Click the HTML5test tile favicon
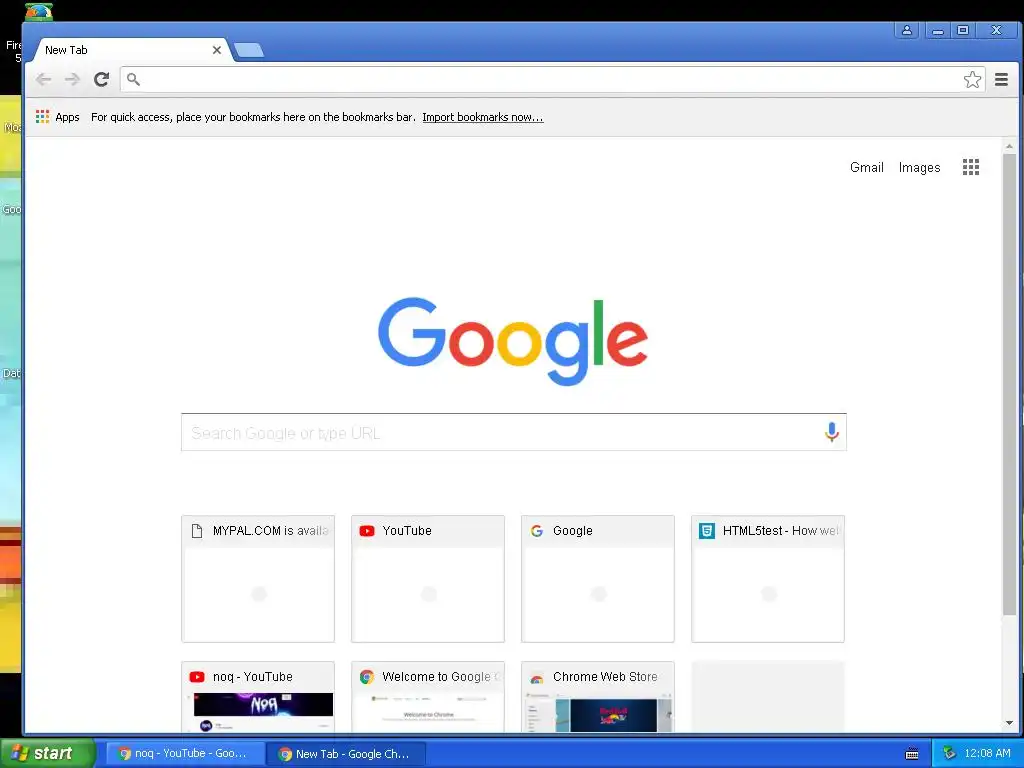Image resolution: width=1024 pixels, height=768 pixels. 707,531
